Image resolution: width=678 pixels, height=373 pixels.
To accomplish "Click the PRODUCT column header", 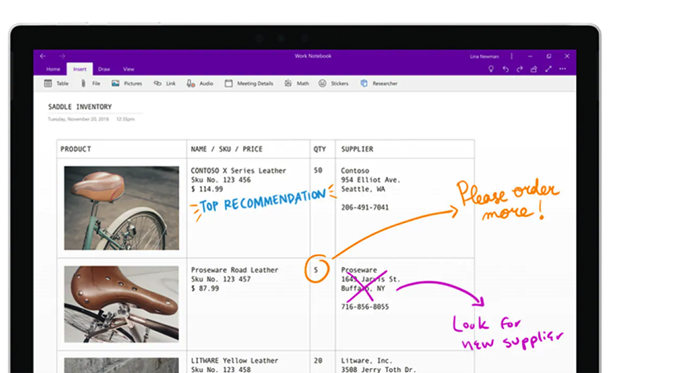I will (x=76, y=149).
